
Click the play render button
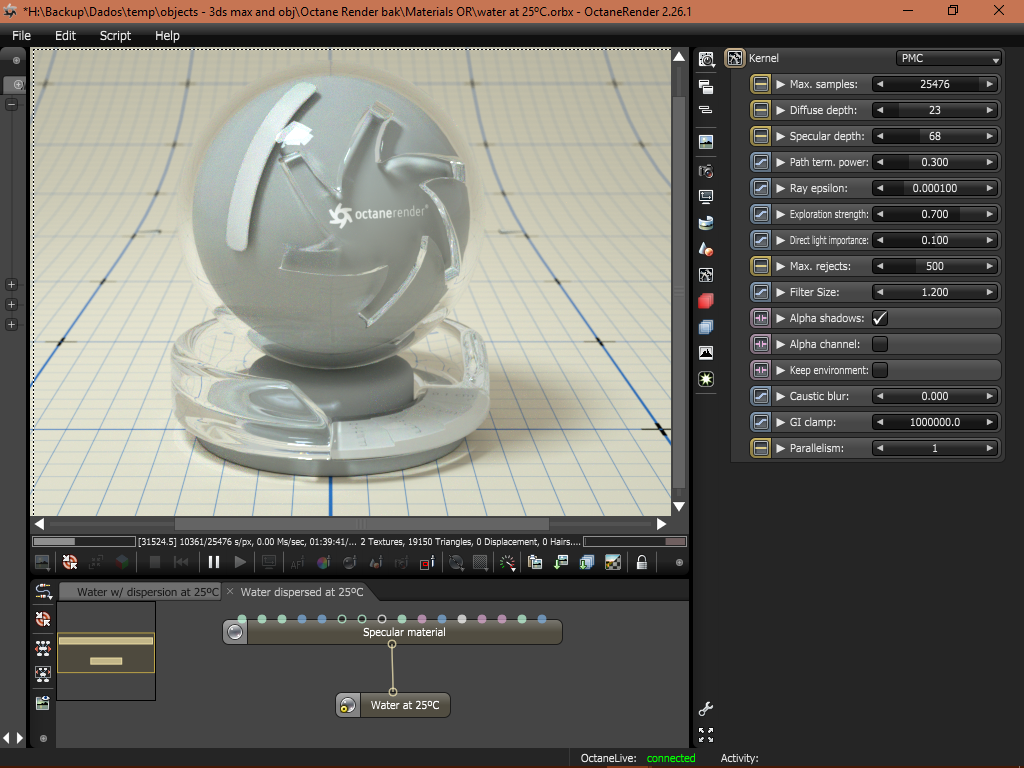tap(240, 562)
